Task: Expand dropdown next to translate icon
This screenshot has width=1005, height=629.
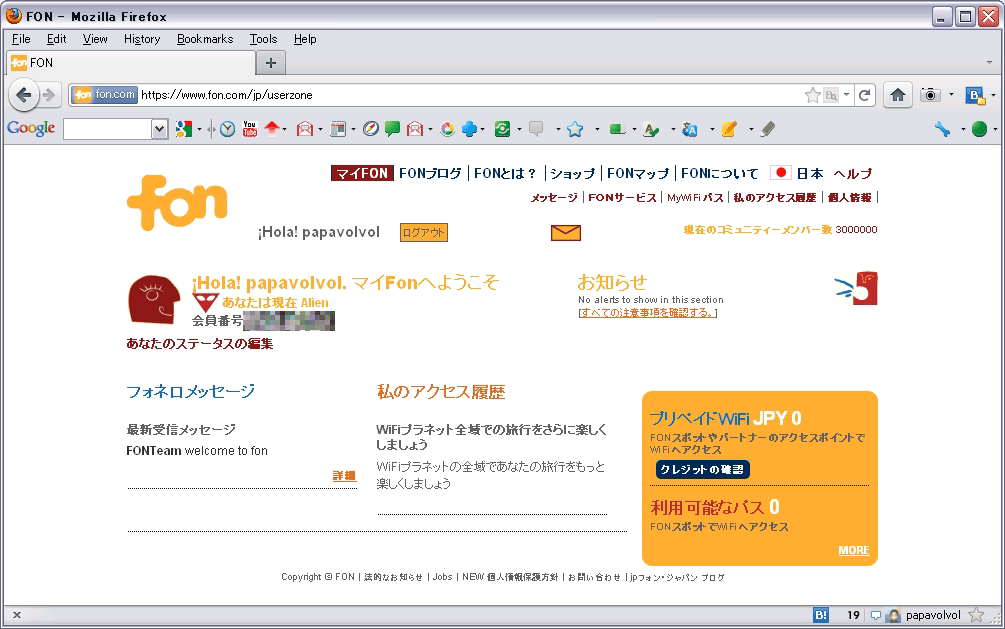Action: (711, 130)
